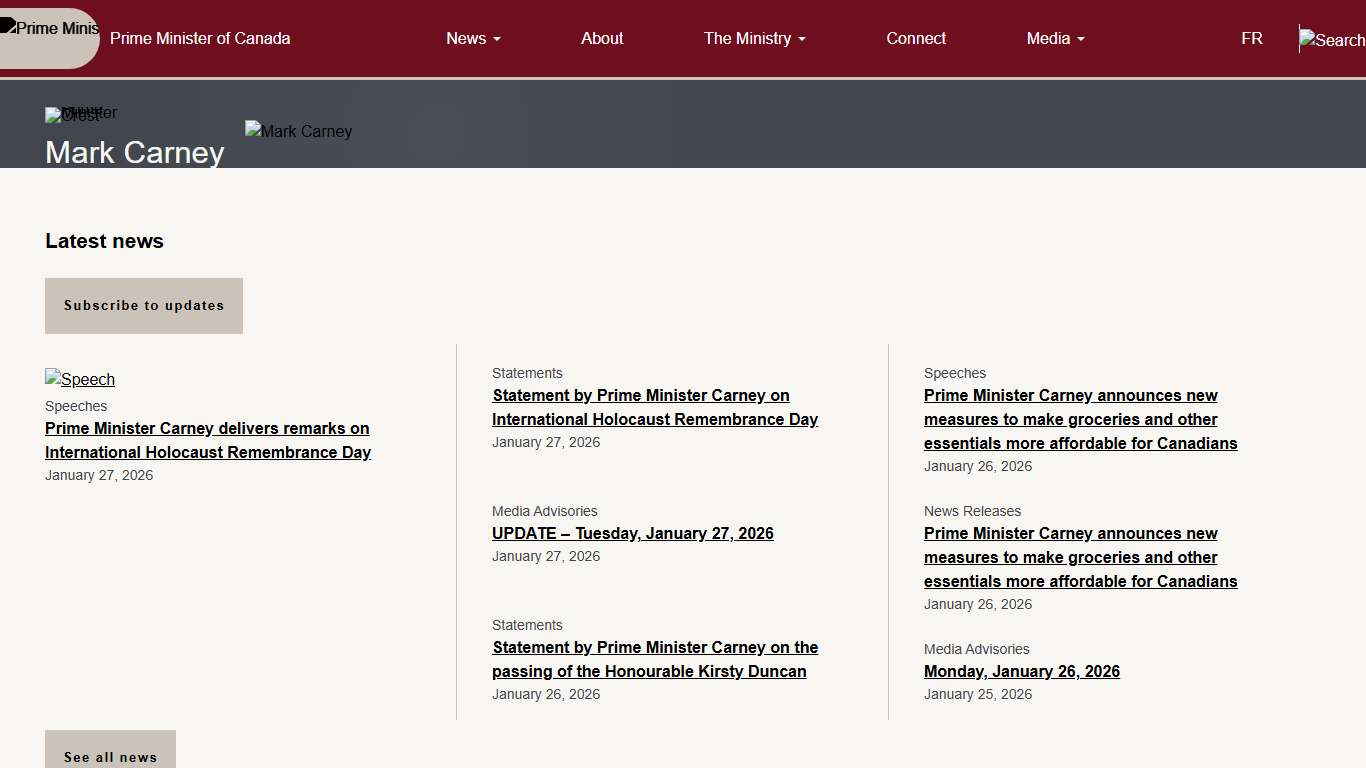The width and height of the screenshot is (1366, 768).
Task: Expand the News dropdown menu
Action: pos(473,38)
